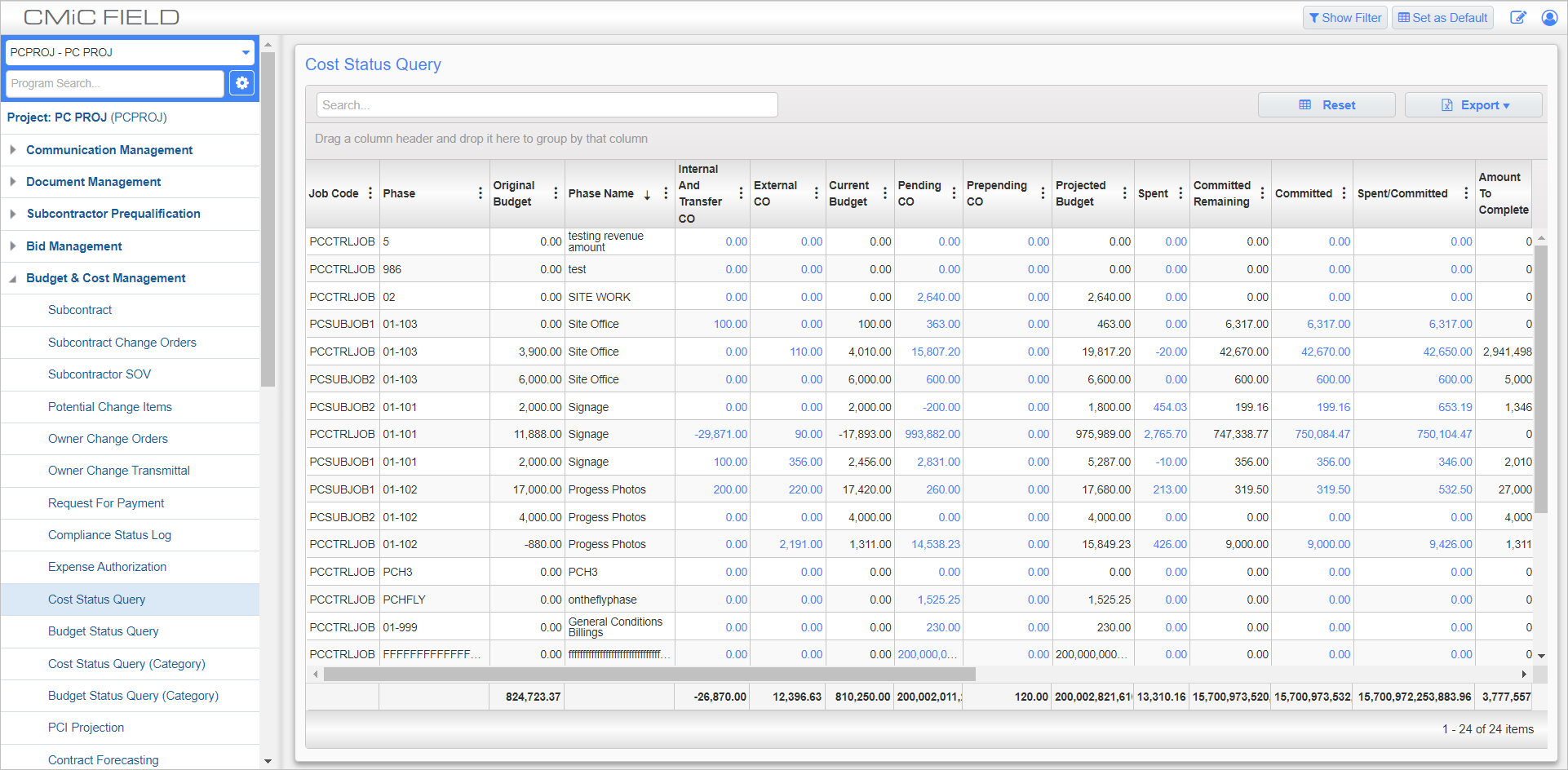Focus the grid Search field
This screenshot has height=770, width=1568.
[547, 105]
